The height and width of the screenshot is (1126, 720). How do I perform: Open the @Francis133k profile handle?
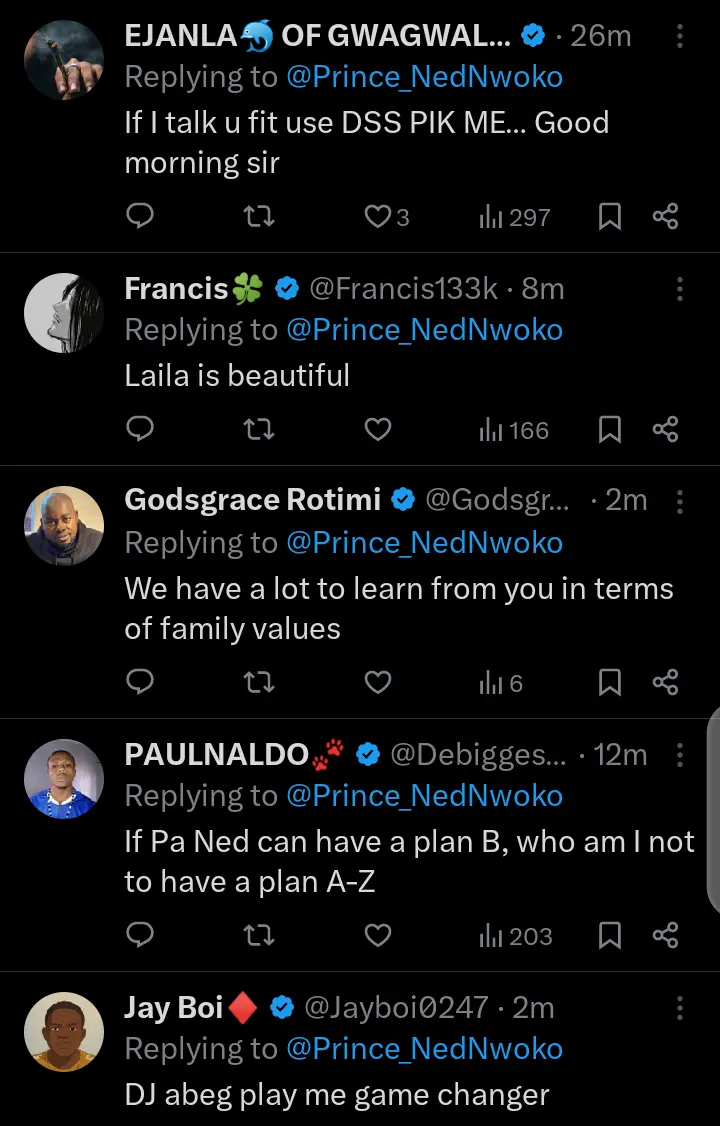point(402,289)
